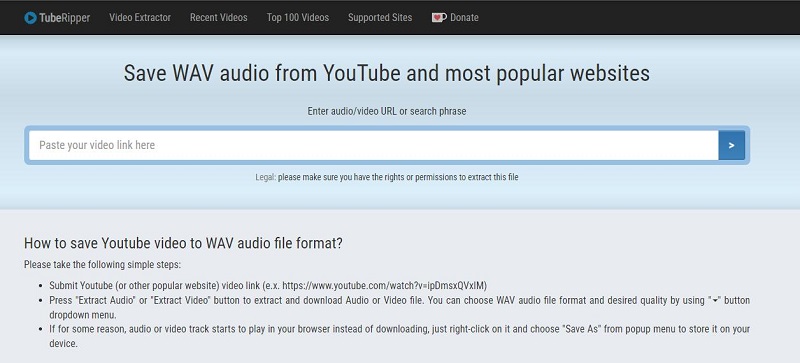800x363 pixels.
Task: Click the 'Press "Extract Audio"' step text
Action: (x=399, y=307)
